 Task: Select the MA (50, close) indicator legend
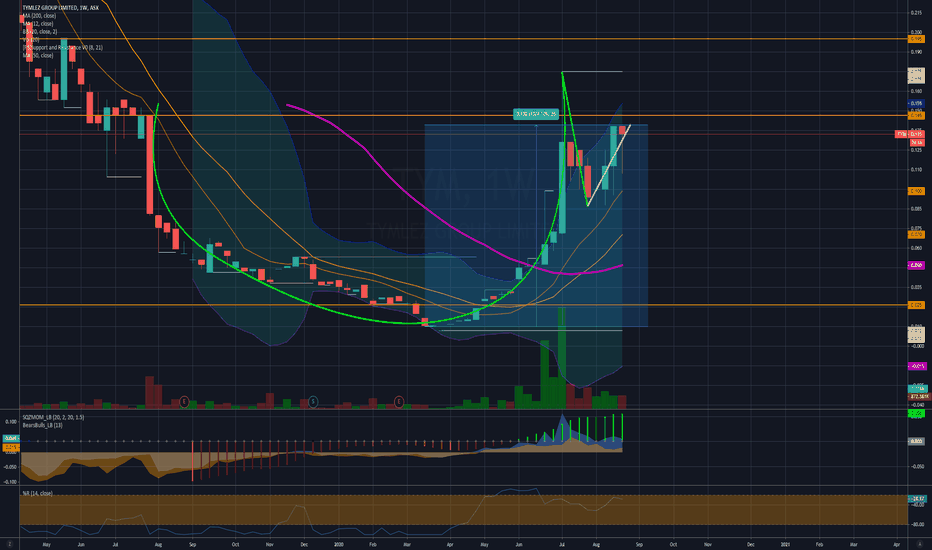(38, 55)
